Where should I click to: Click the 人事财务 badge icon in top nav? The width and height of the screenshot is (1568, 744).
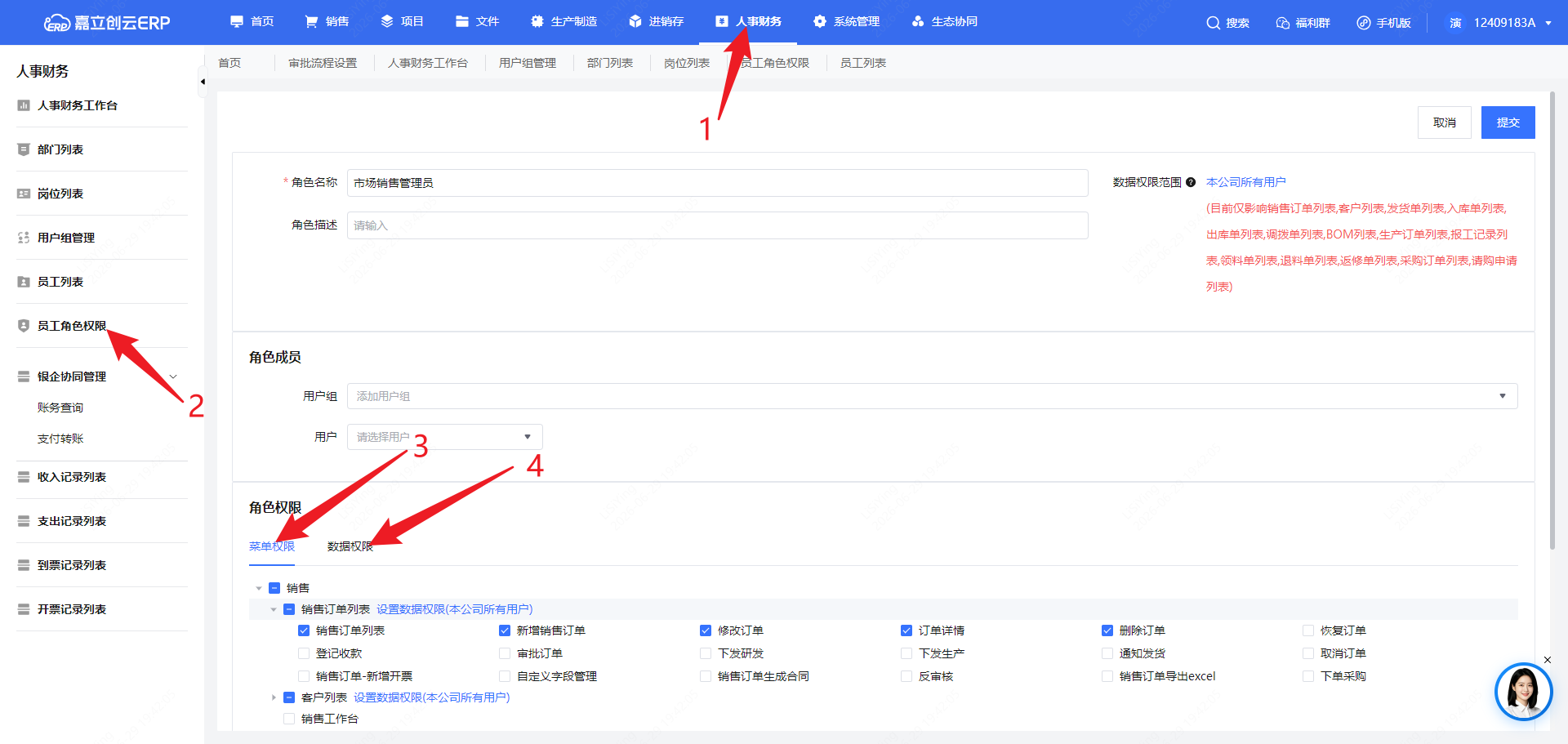722,21
